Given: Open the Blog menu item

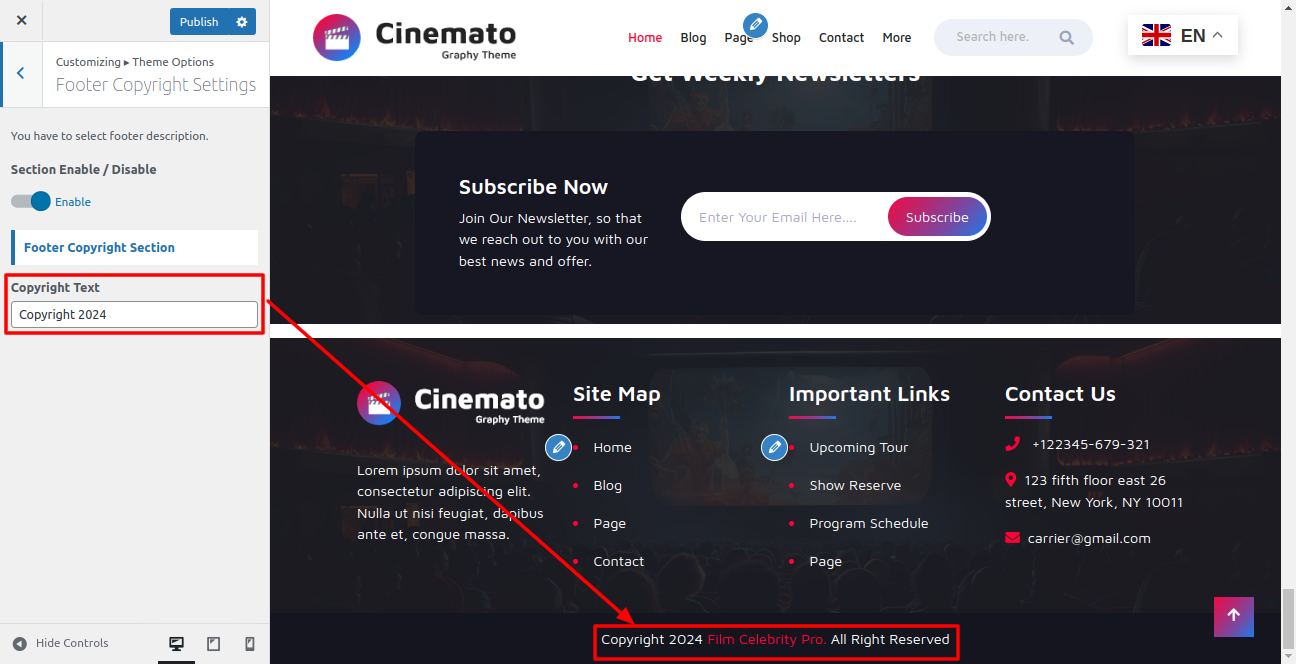Looking at the screenshot, I should pos(693,38).
